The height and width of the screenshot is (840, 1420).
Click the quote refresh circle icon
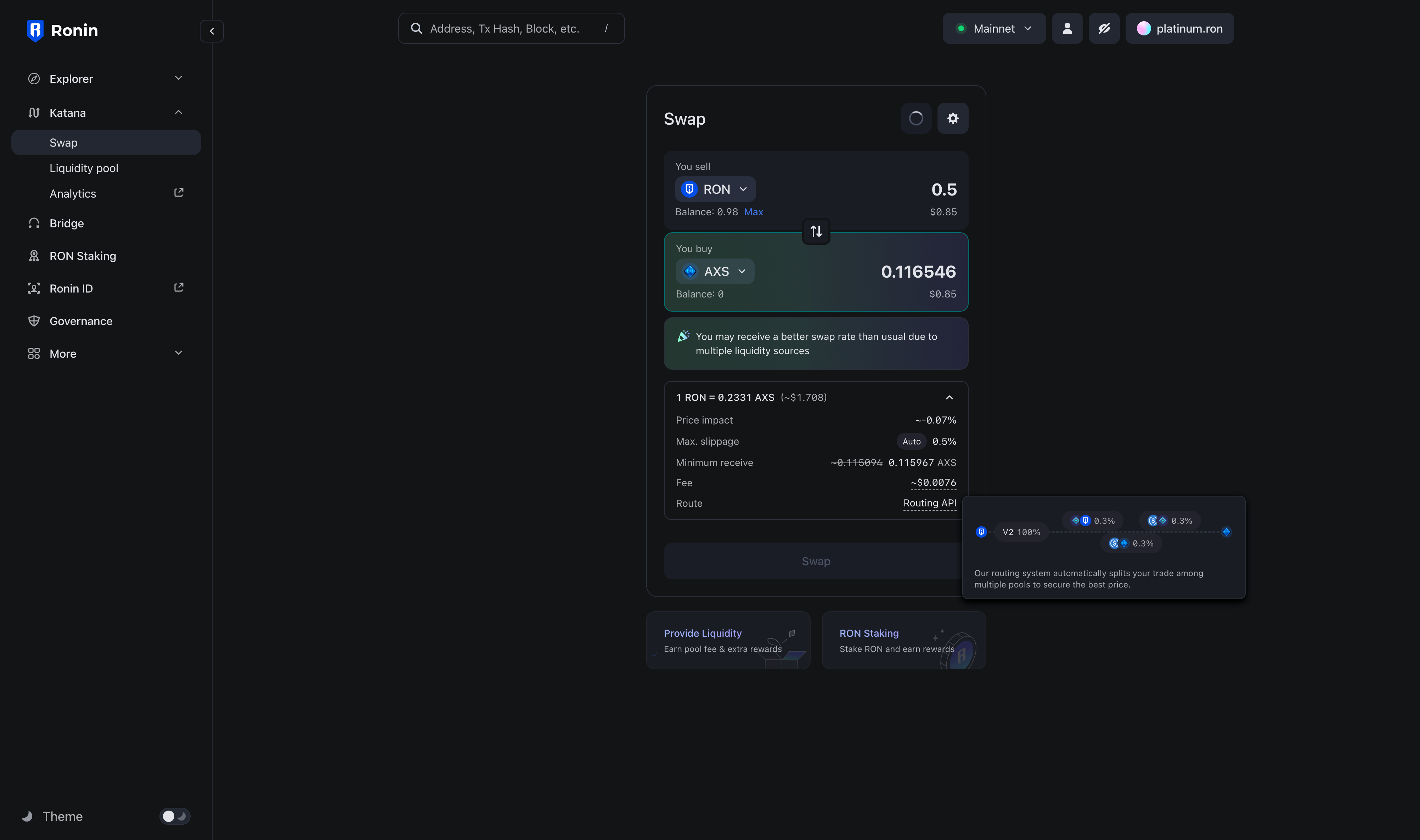915,118
